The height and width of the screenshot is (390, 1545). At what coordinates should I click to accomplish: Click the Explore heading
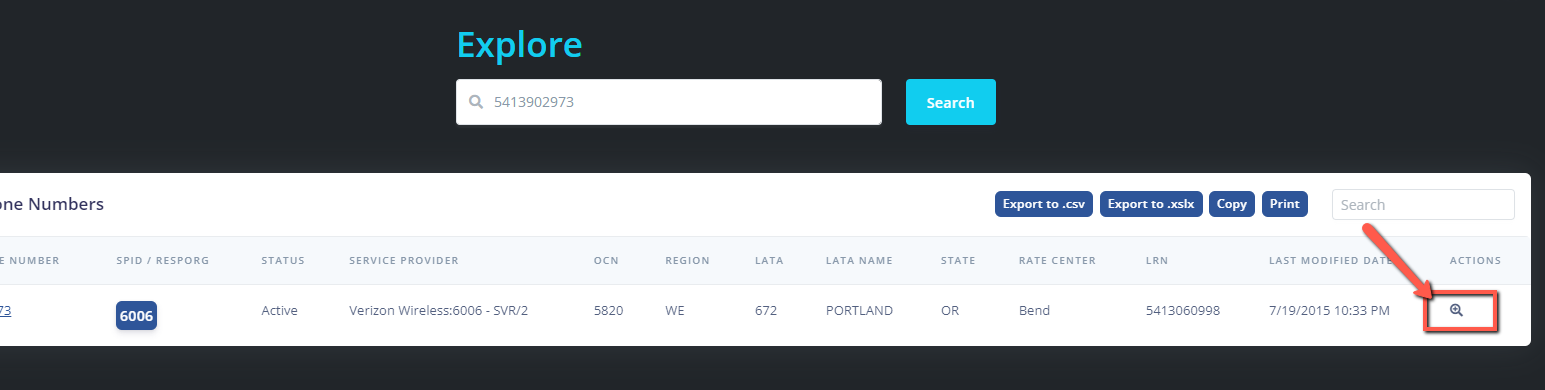click(x=519, y=44)
